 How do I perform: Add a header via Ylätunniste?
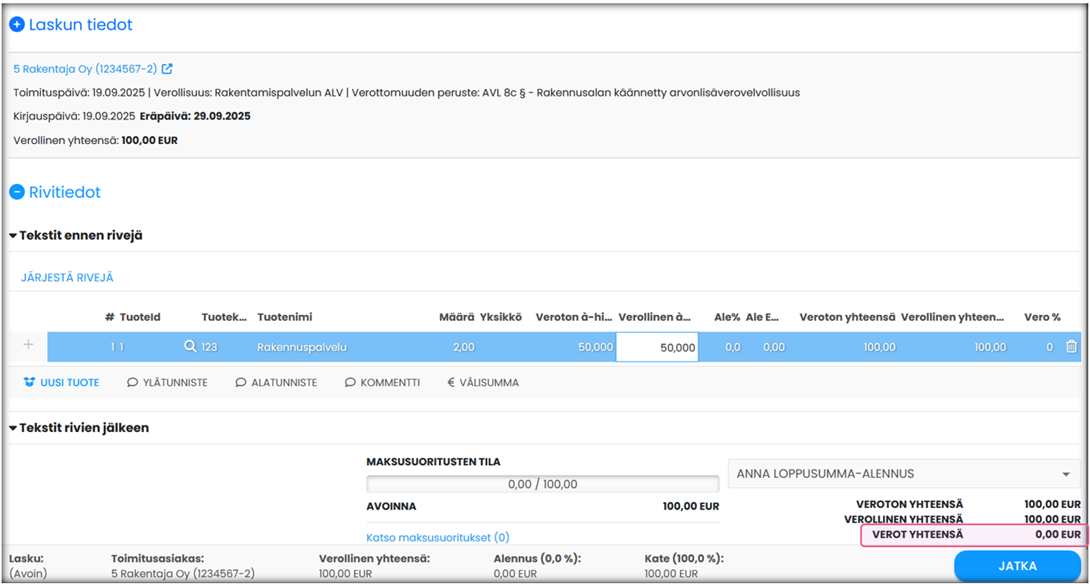(x=167, y=382)
